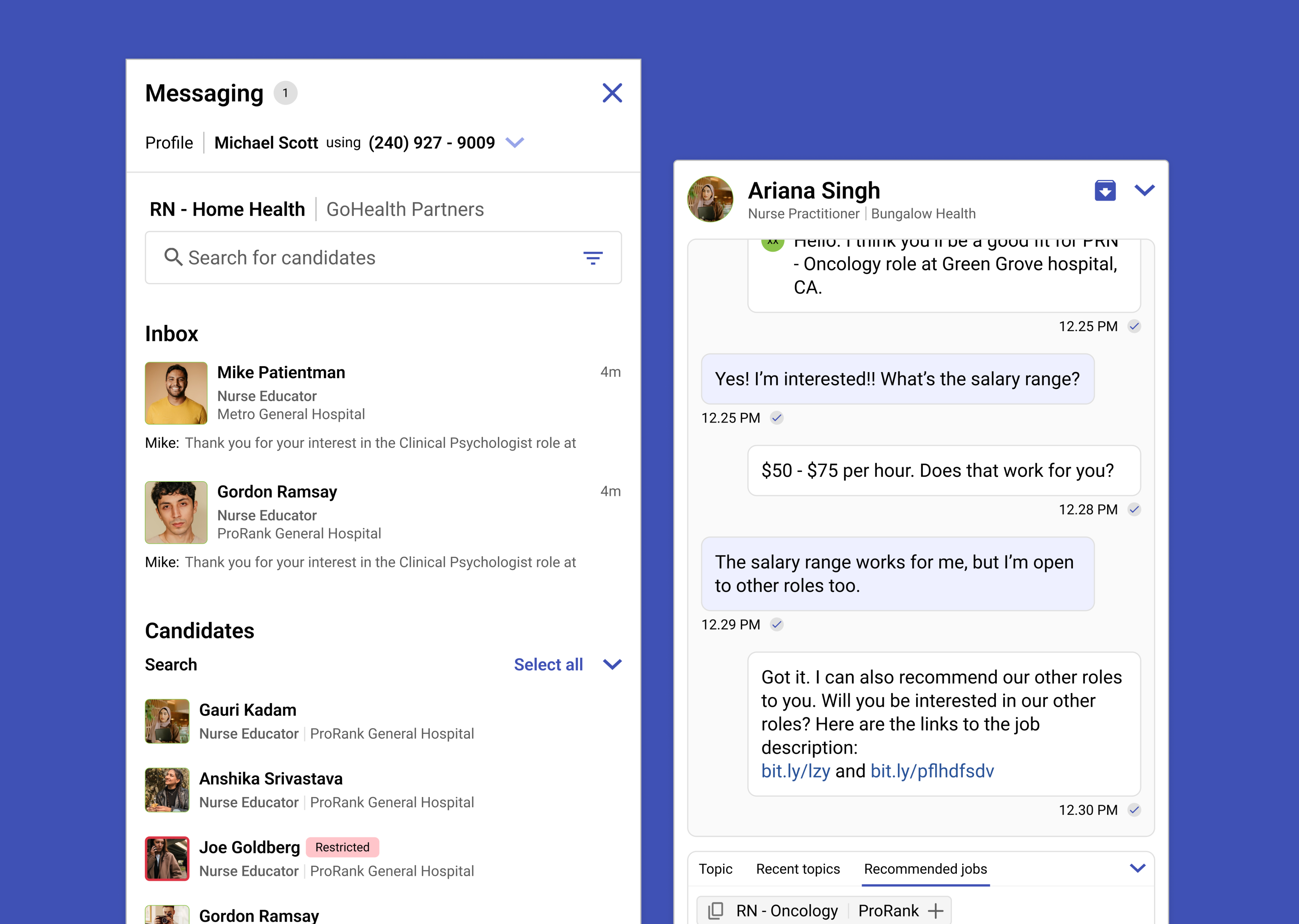Click the read checkmark beside 12.30 PM
This screenshot has height=924, width=1299.
tap(1134, 809)
